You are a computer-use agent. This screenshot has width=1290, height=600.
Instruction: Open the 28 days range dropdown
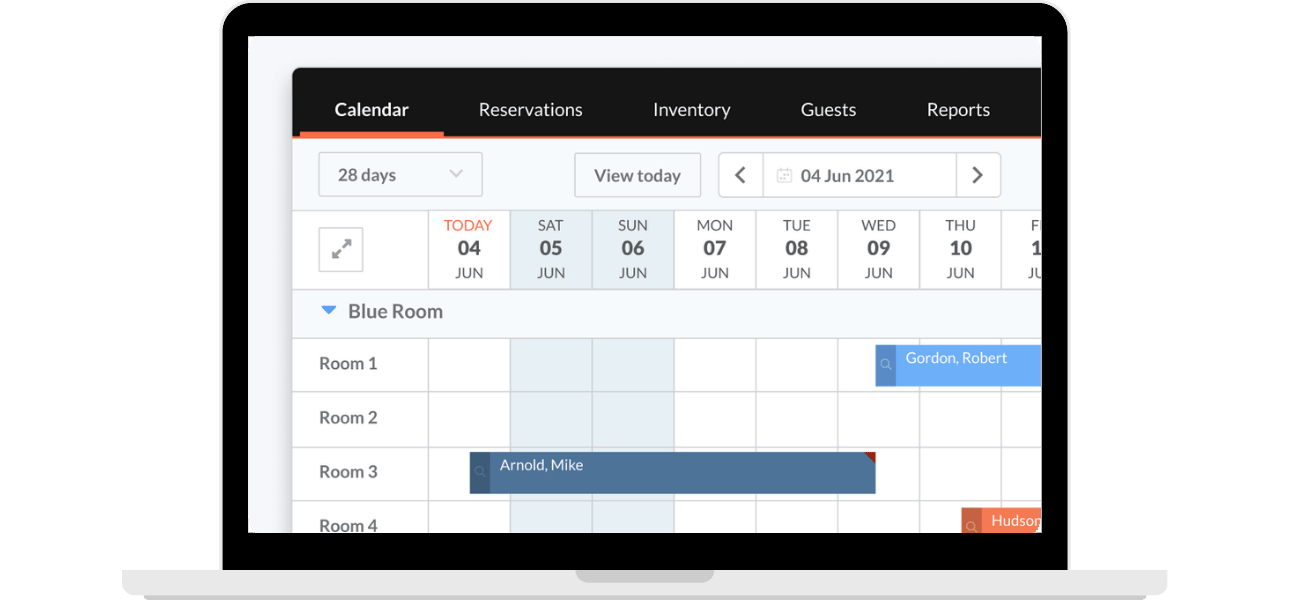[x=400, y=175]
